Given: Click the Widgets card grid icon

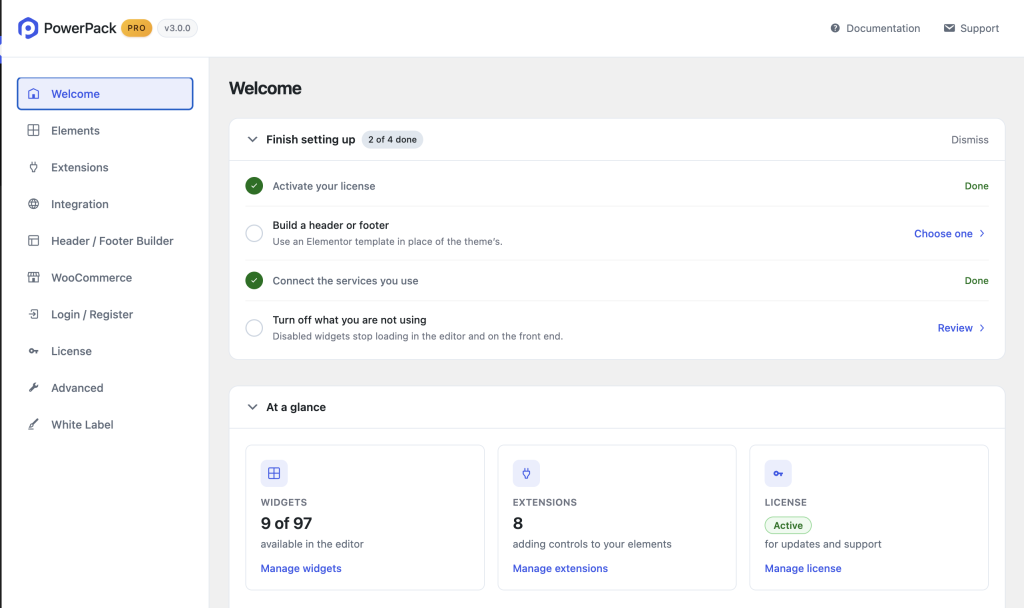Looking at the screenshot, I should [x=274, y=473].
